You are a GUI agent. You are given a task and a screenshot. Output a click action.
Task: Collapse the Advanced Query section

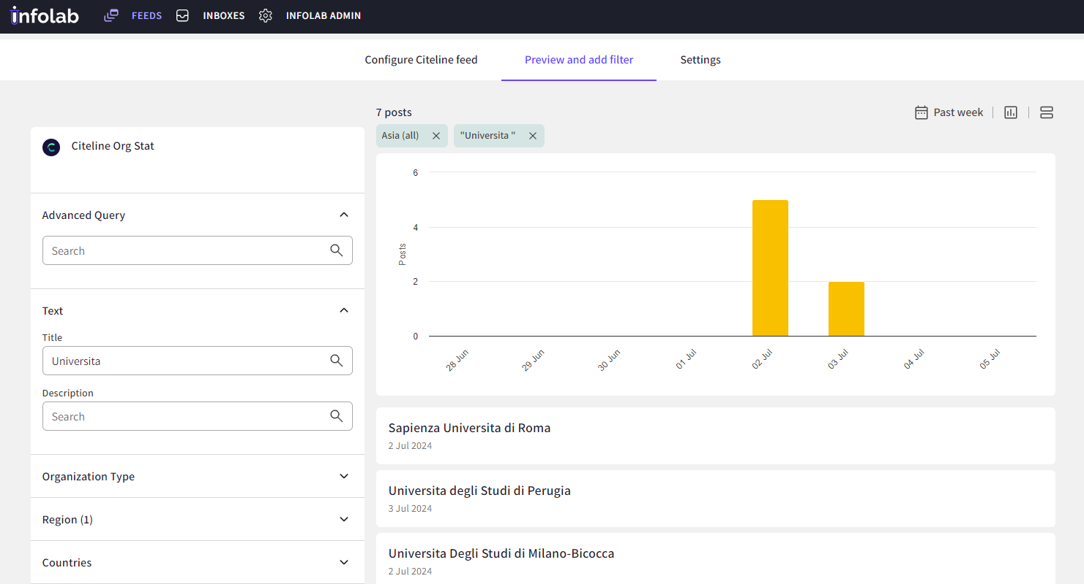(x=344, y=215)
